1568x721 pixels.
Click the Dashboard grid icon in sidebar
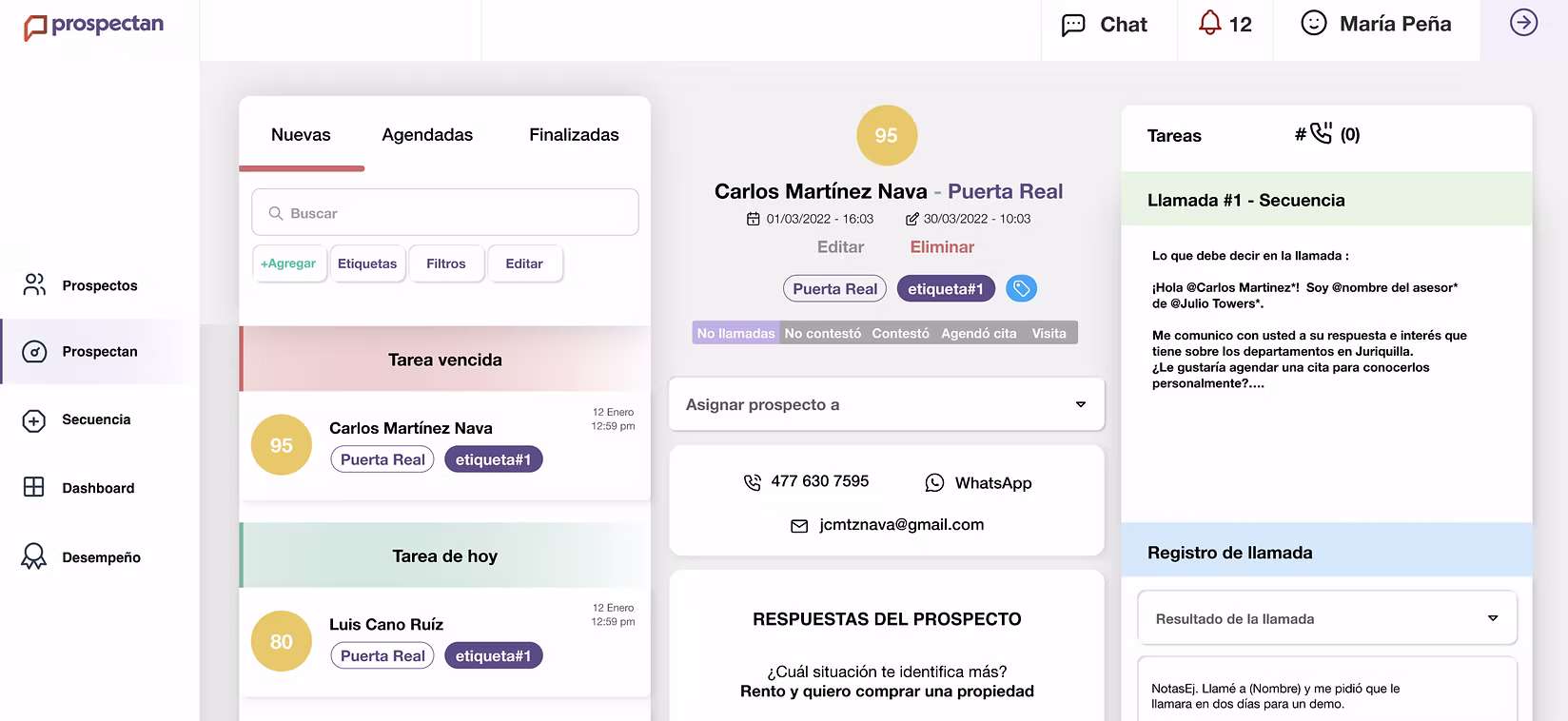34,487
